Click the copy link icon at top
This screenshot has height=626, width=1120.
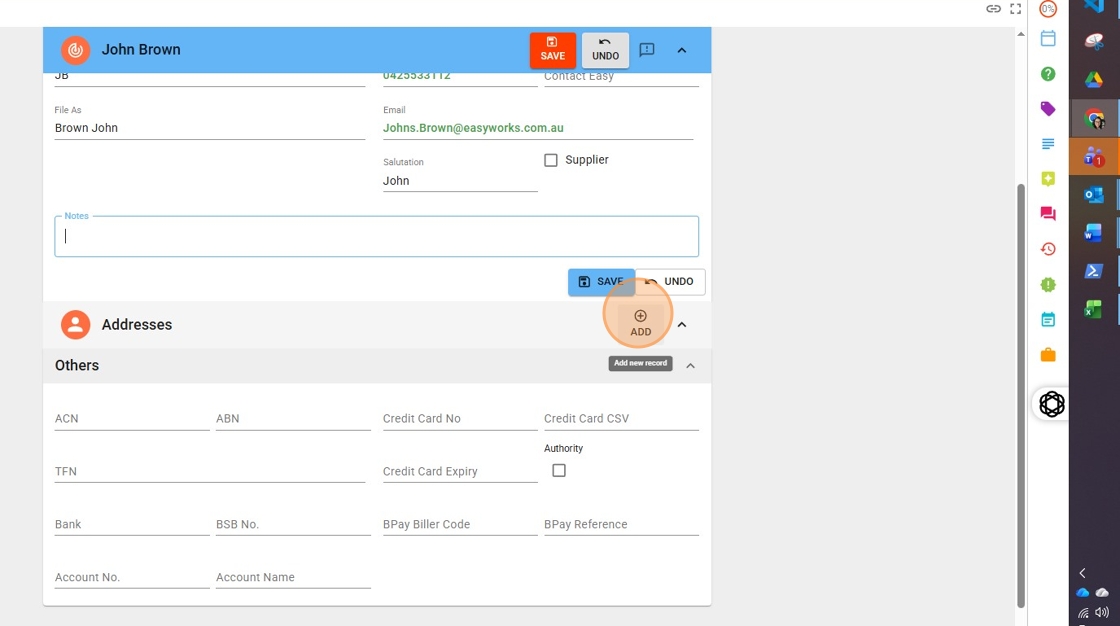pyautogui.click(x=993, y=9)
